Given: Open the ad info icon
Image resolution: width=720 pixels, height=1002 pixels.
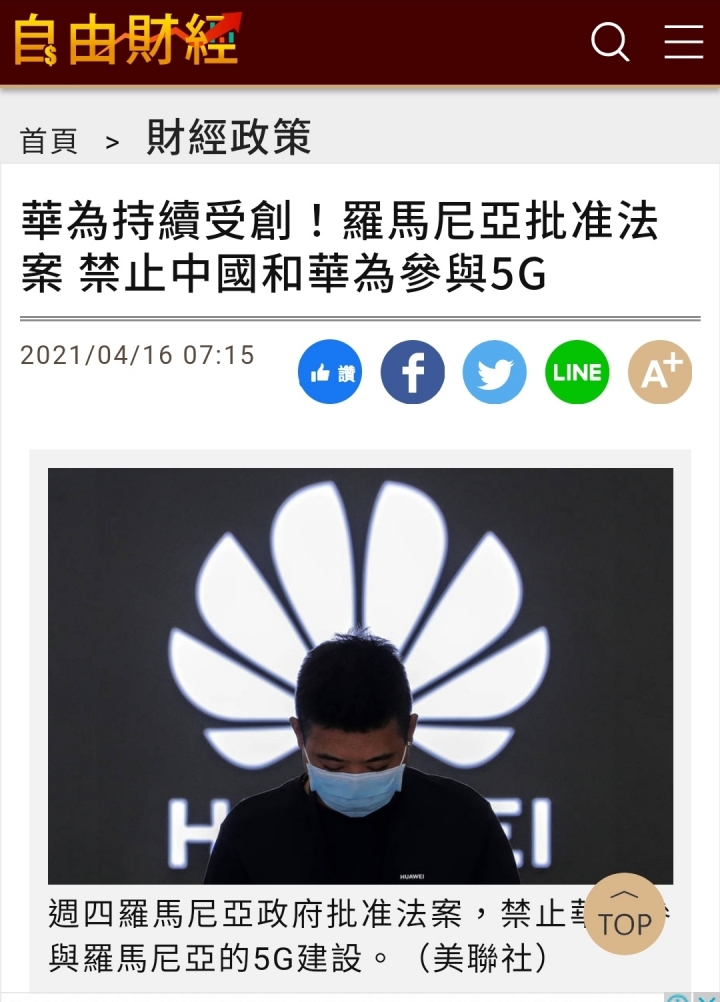Looking at the screenshot, I should pyautogui.click(x=677, y=998).
